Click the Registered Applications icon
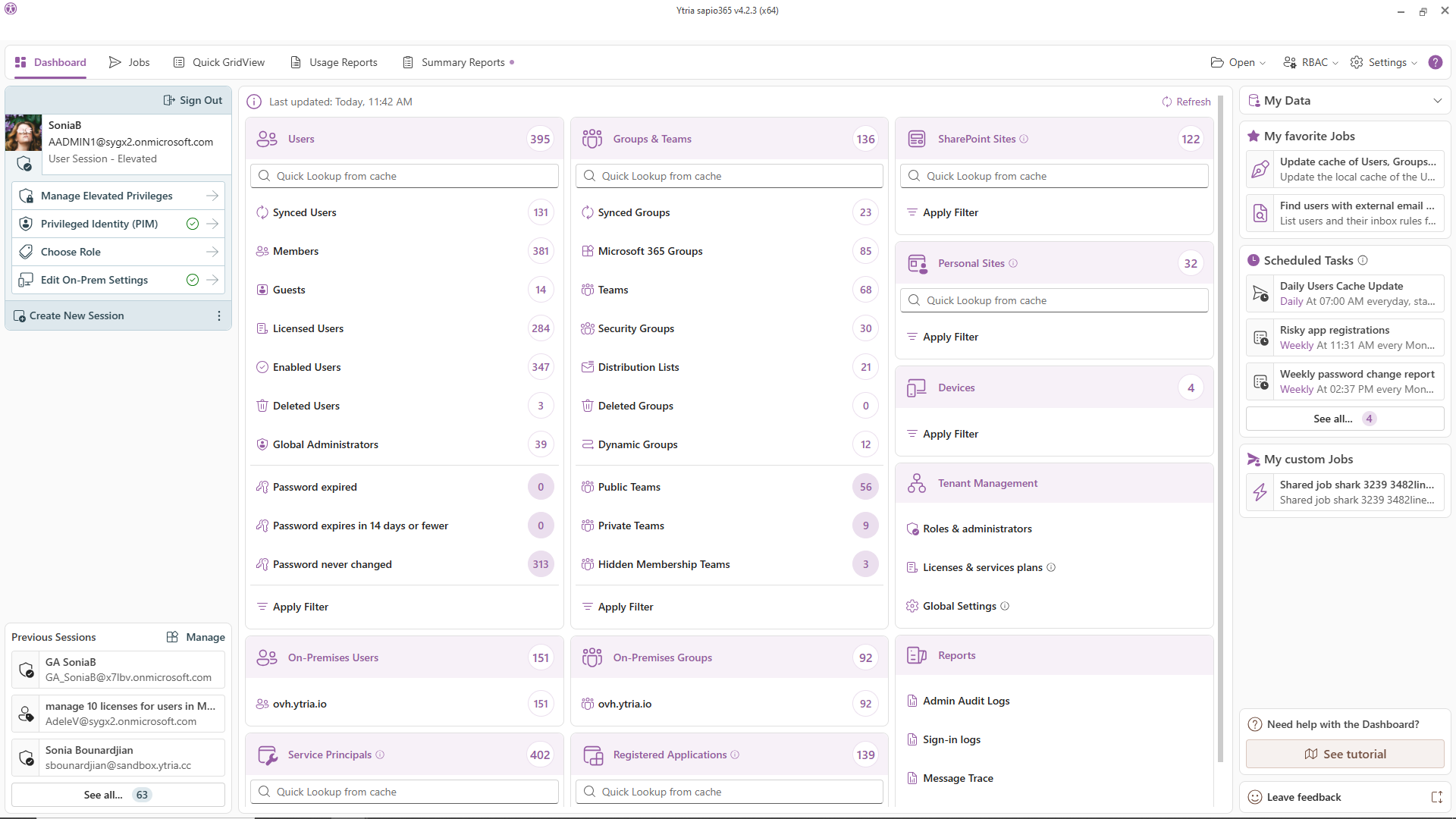This screenshot has height=819, width=1456. pos(591,755)
